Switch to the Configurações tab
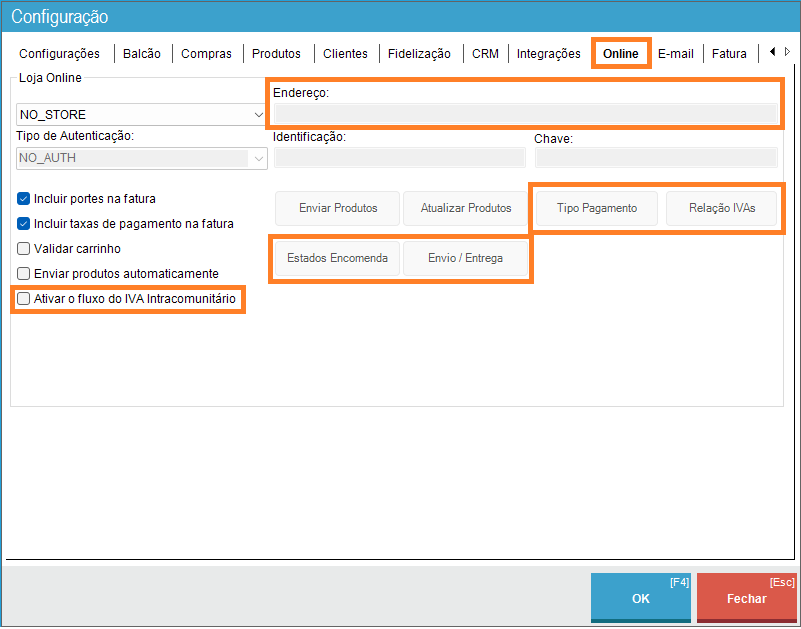 tap(60, 54)
